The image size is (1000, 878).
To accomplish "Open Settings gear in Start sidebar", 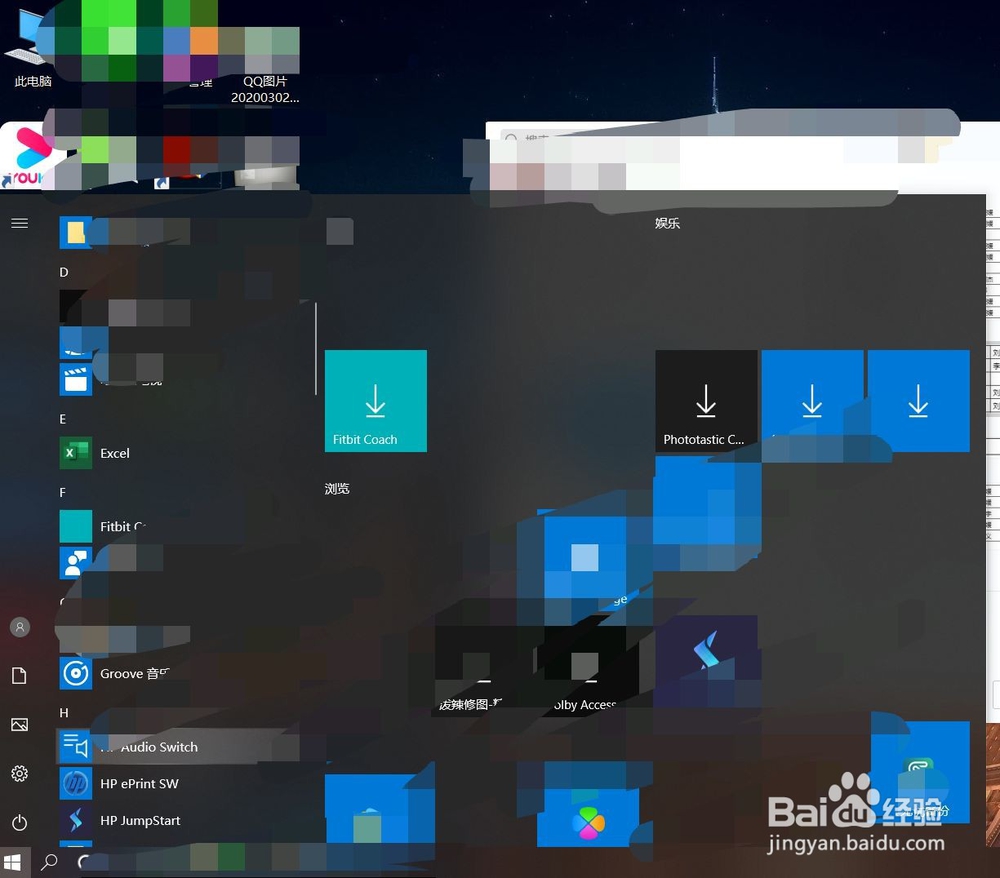I will (20, 773).
